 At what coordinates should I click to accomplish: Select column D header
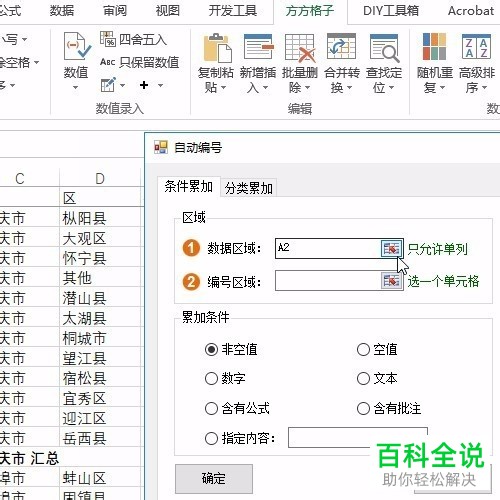100,179
